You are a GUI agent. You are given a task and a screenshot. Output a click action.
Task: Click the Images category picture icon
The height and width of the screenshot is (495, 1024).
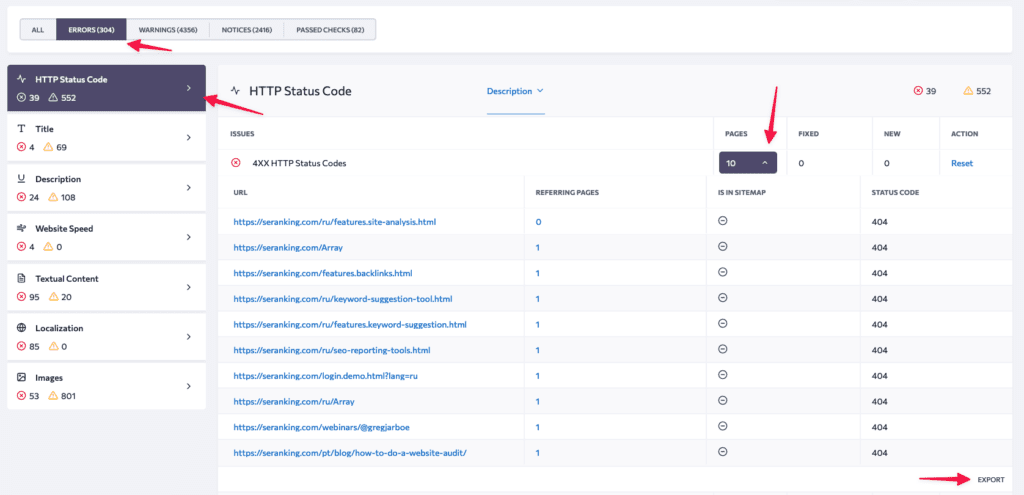click(x=23, y=378)
